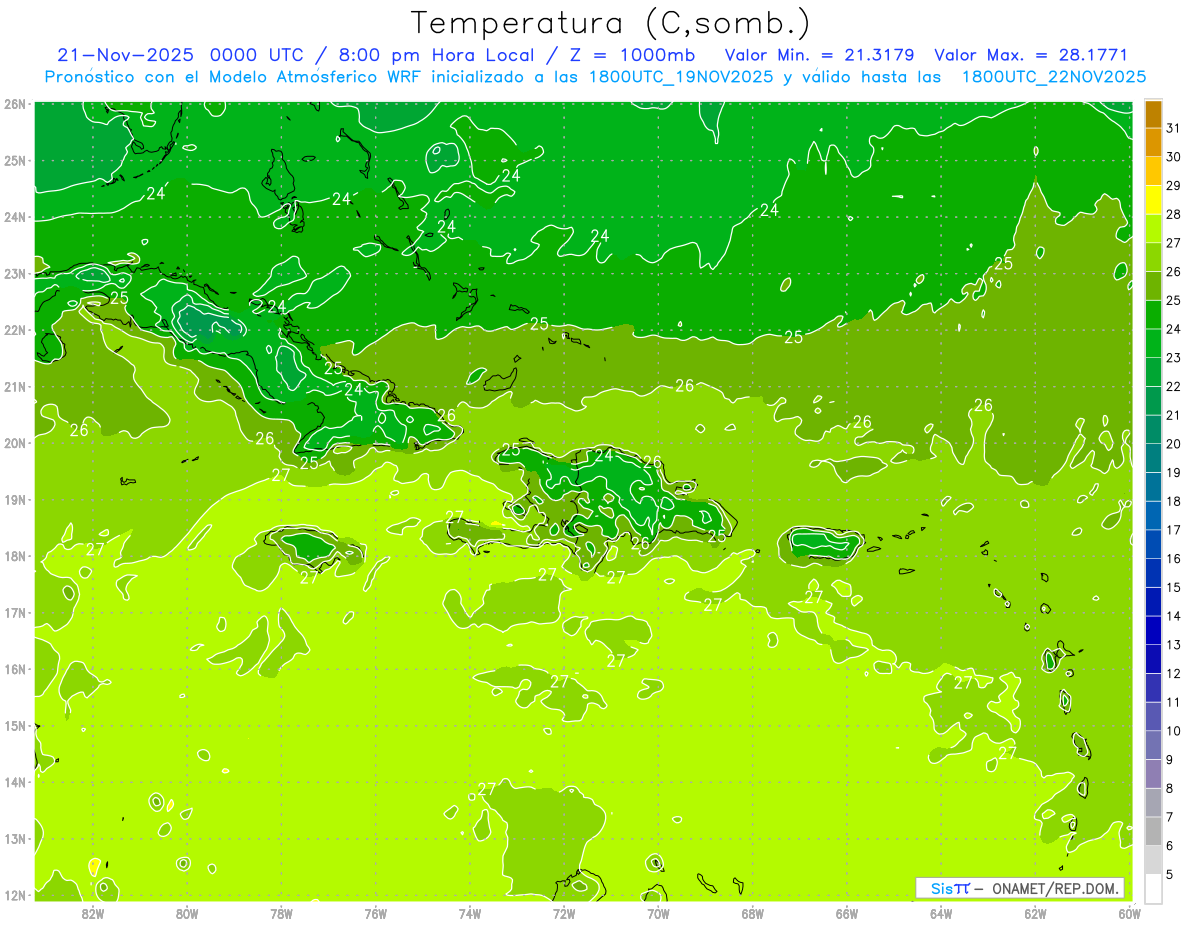Select the teal swatch between 19 and 20
This screenshot has width=1200, height=927.
1153,458
